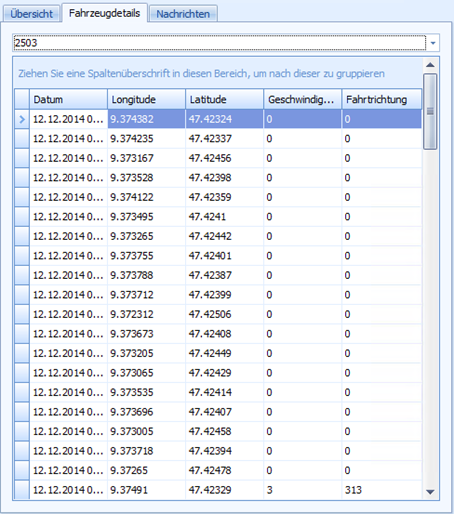
Task: Select the row with longitude 9.374235
Action: [218, 139]
